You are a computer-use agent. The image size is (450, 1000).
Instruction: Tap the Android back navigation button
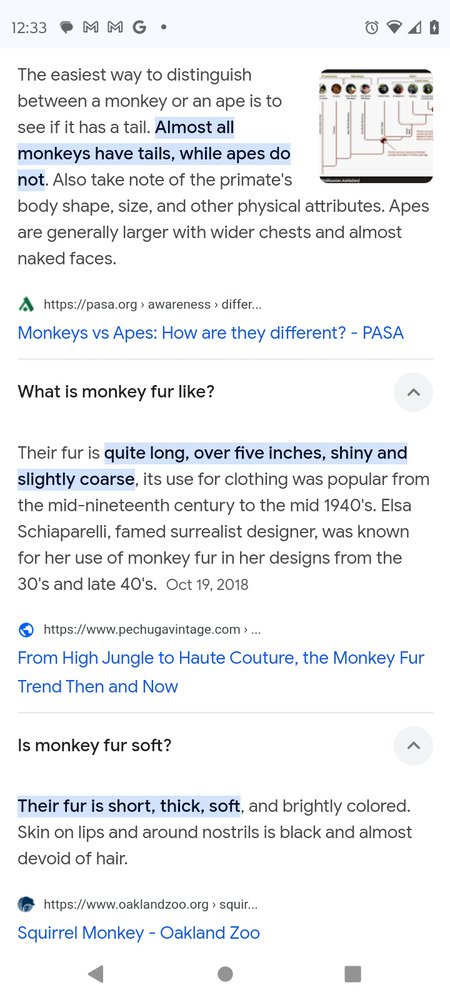tap(96, 973)
